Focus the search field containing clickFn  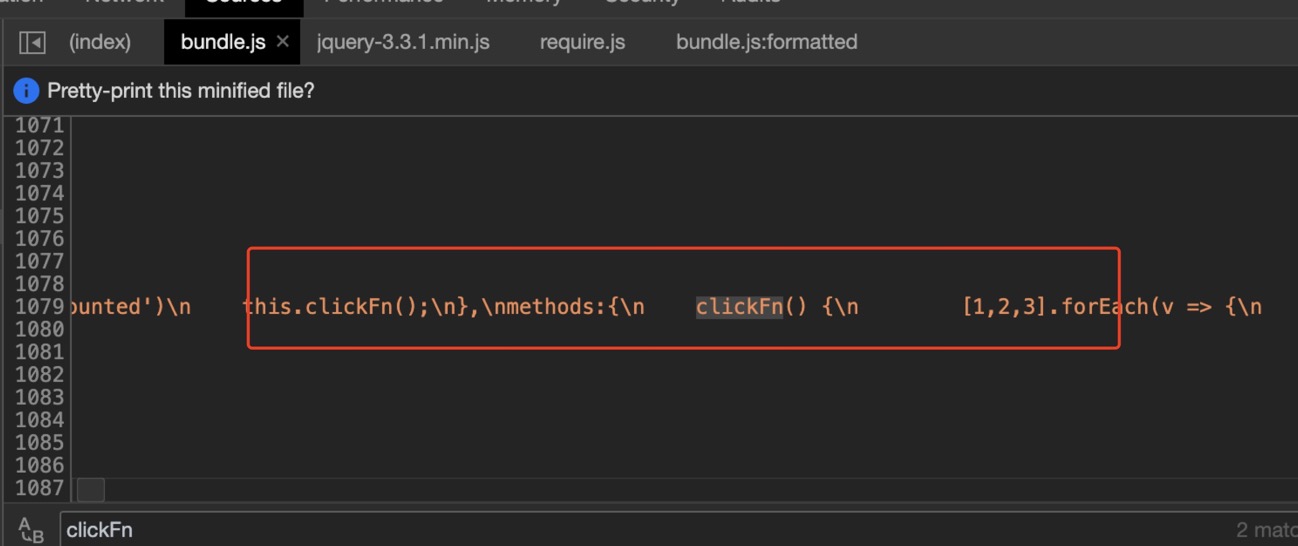tap(600, 530)
